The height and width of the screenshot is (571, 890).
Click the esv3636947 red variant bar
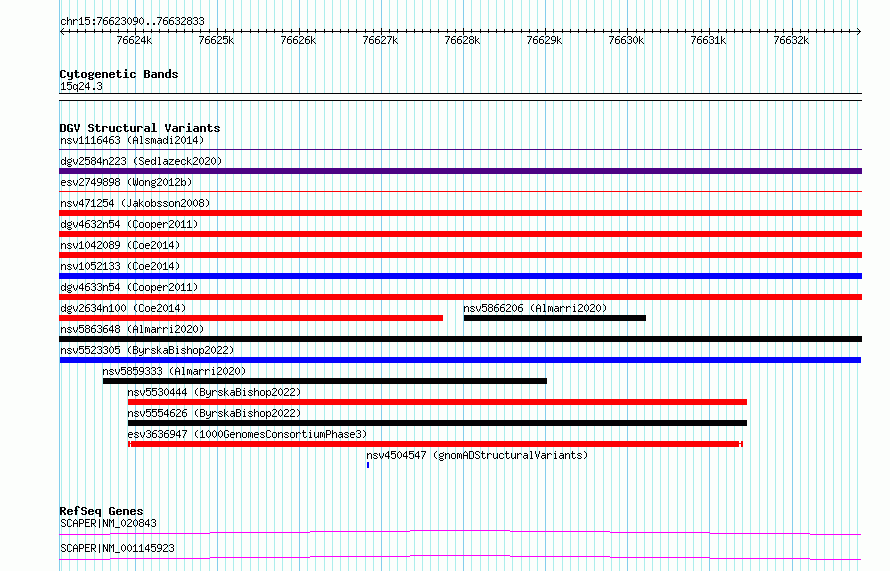click(x=435, y=444)
